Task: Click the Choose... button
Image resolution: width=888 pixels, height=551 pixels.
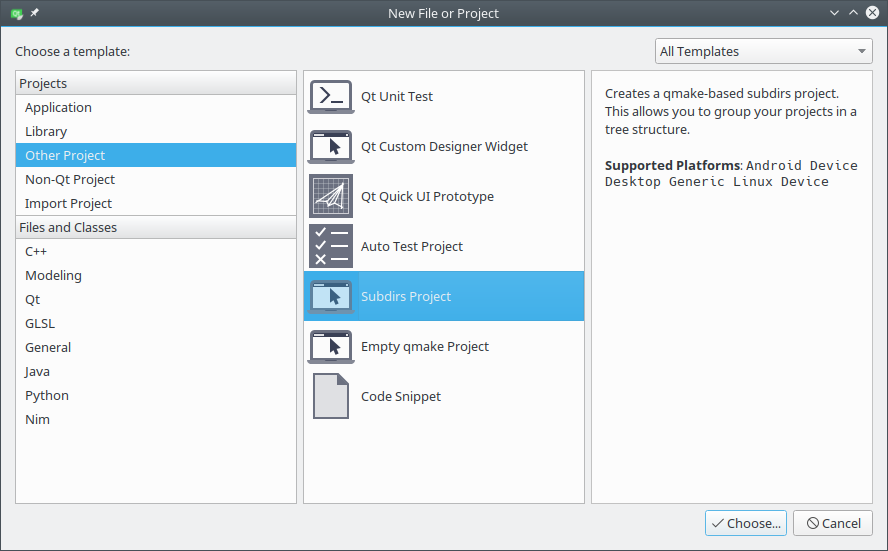Action: (746, 523)
